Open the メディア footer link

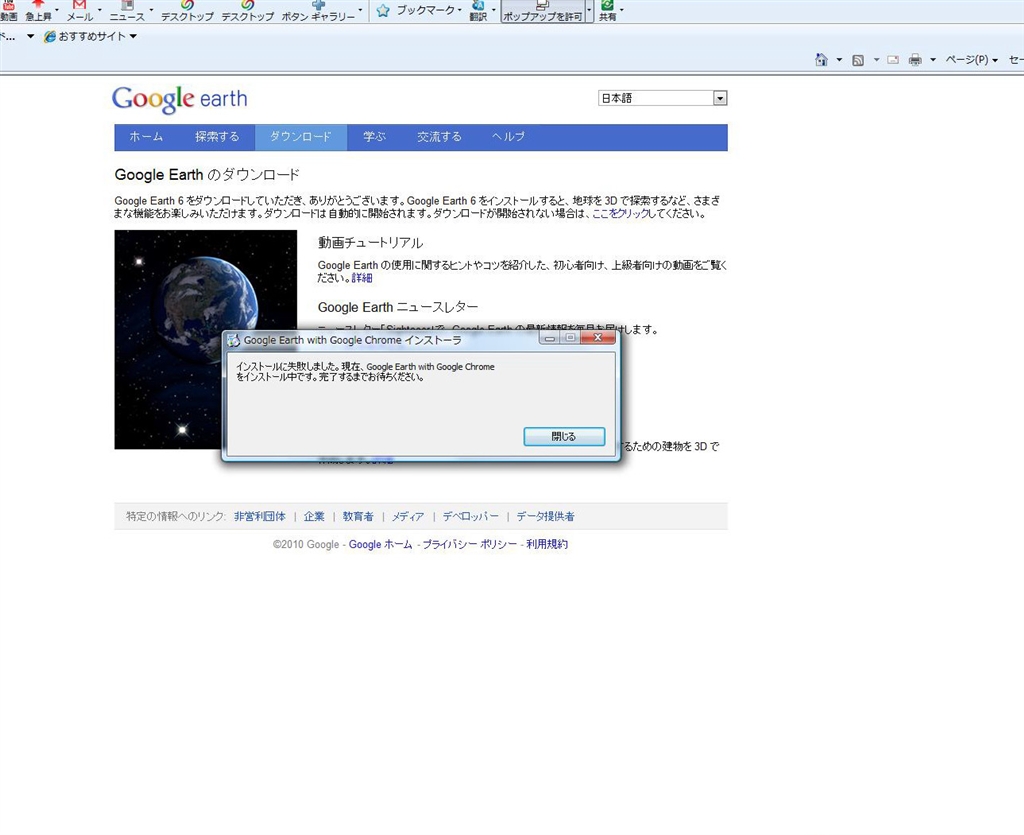(x=408, y=516)
